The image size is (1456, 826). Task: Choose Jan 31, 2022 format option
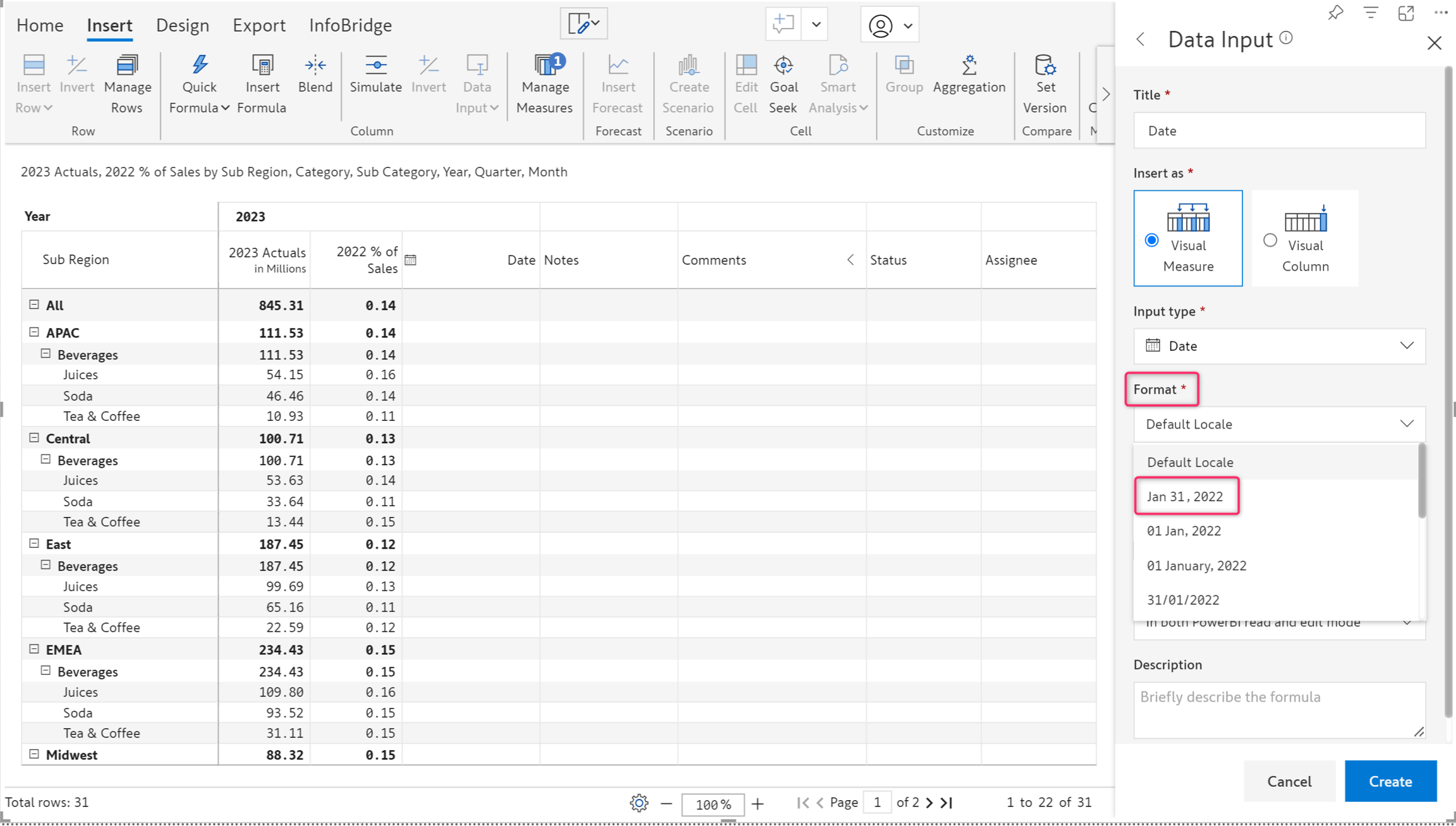[1186, 496]
